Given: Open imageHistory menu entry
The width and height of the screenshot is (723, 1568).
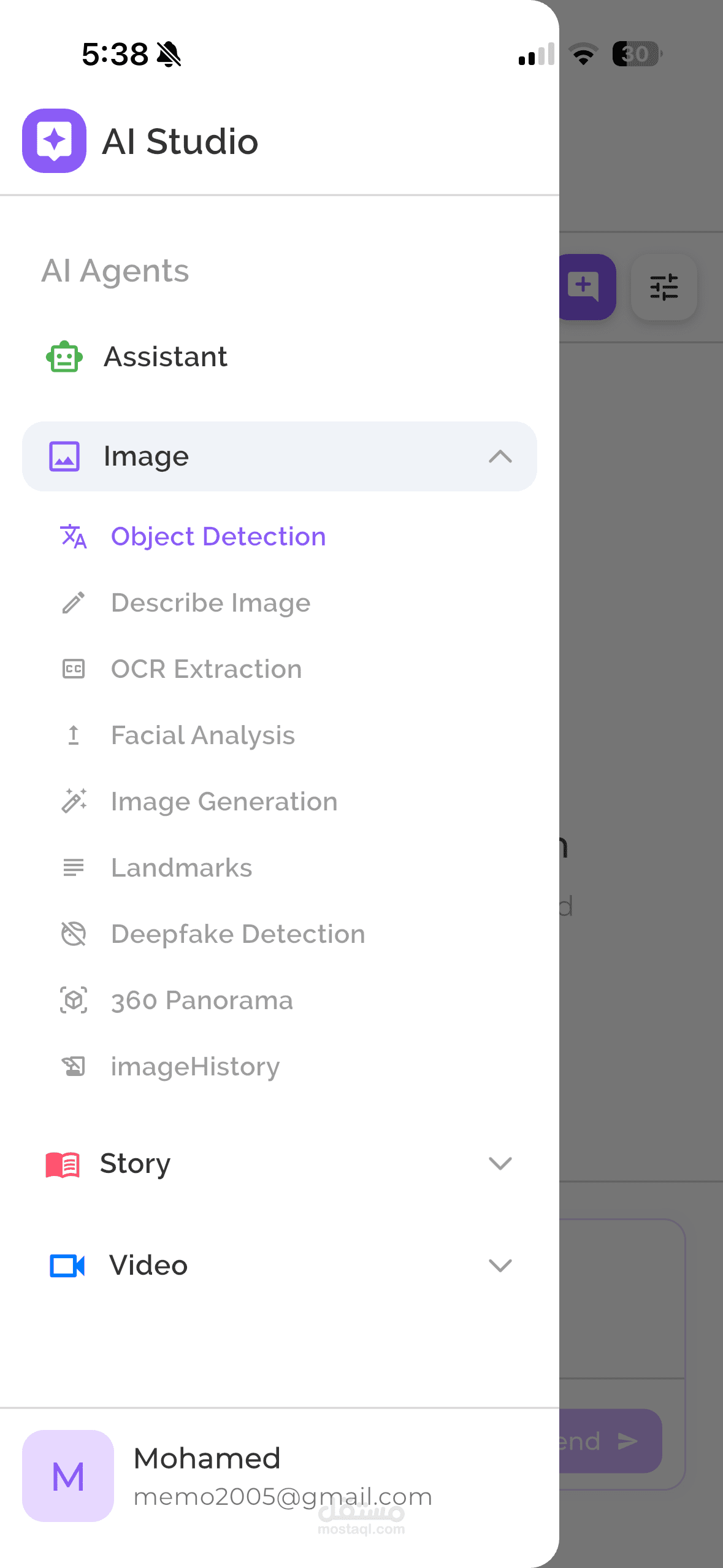Looking at the screenshot, I should (195, 1066).
